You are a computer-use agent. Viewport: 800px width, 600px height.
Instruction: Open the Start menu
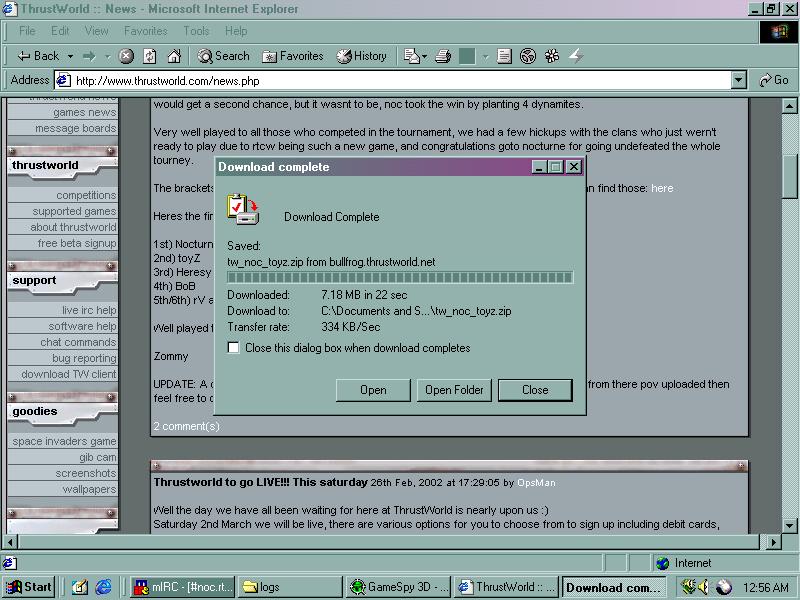click(29, 587)
